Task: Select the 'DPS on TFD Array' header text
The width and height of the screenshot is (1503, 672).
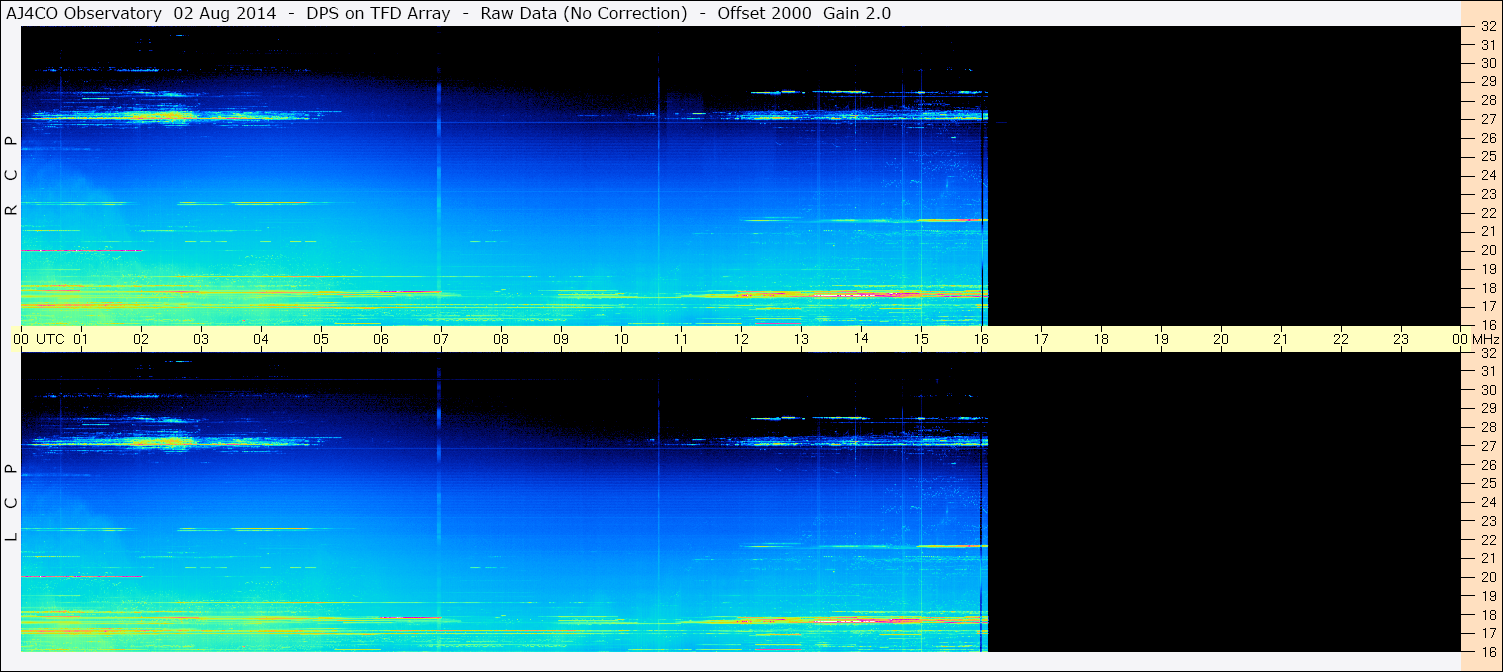Action: coord(379,13)
